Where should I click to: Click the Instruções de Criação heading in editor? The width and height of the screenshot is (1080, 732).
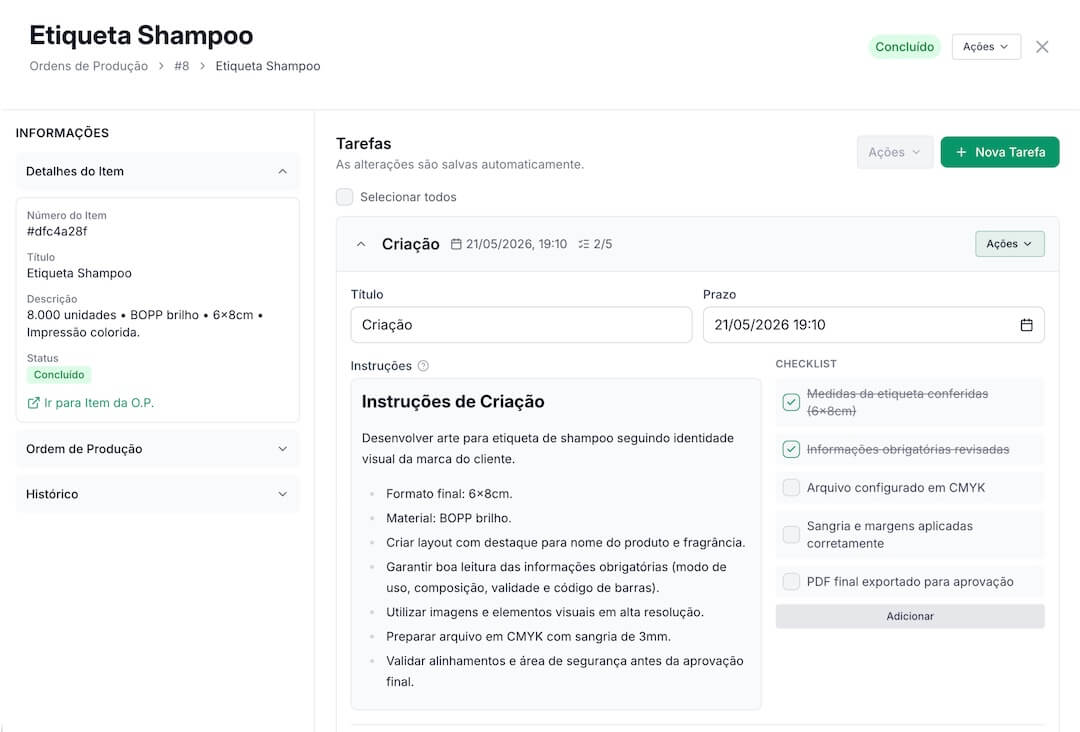point(453,401)
